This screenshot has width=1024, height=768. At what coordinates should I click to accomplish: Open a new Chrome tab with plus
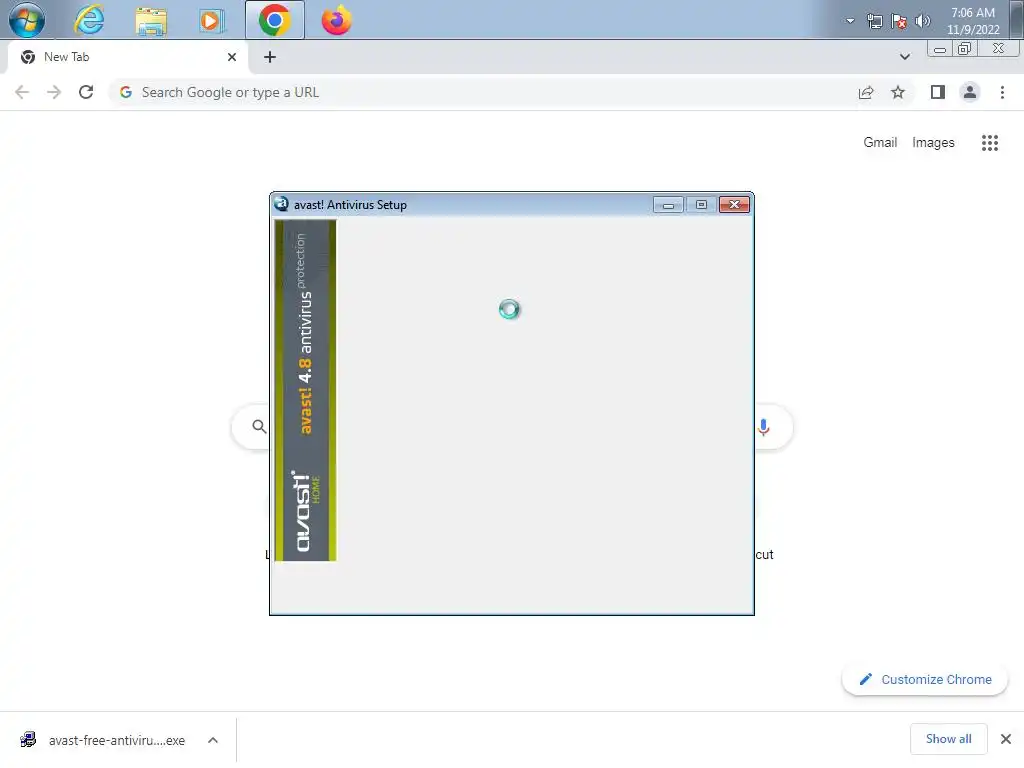(270, 57)
